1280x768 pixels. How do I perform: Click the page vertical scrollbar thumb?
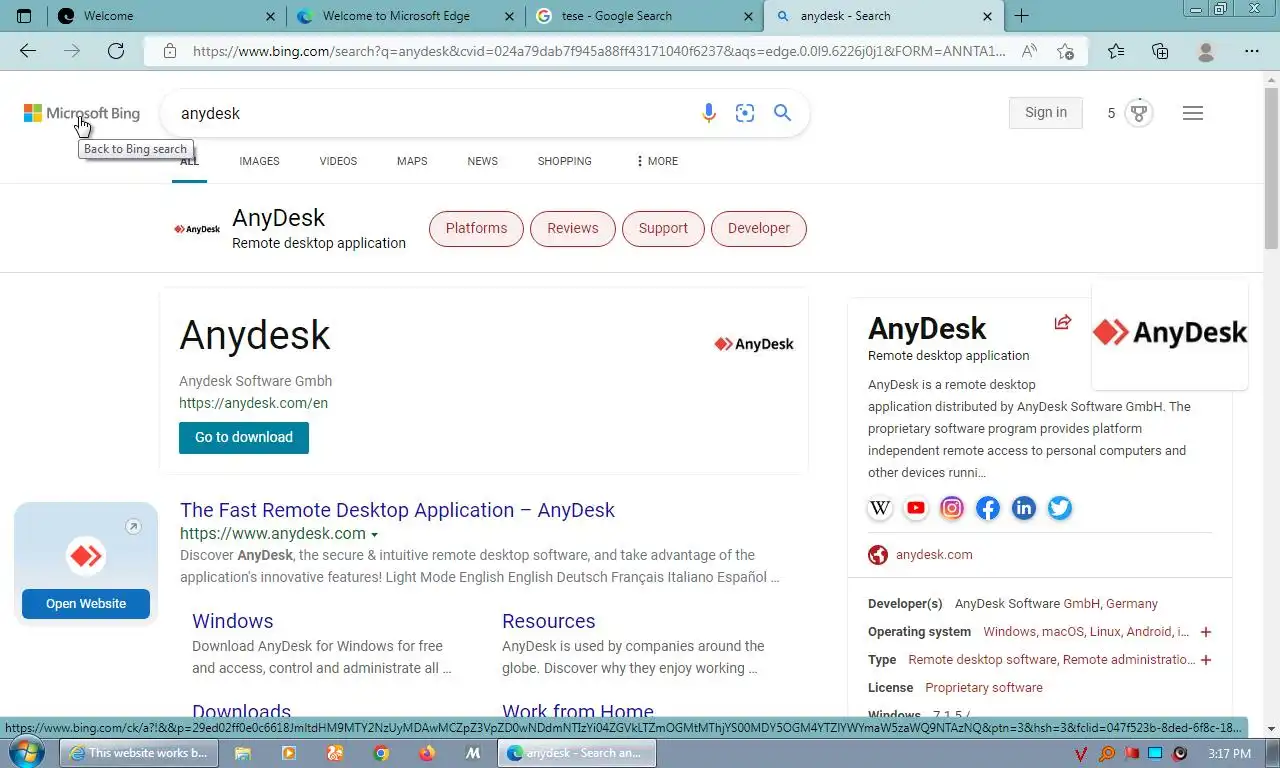tap(1271, 168)
